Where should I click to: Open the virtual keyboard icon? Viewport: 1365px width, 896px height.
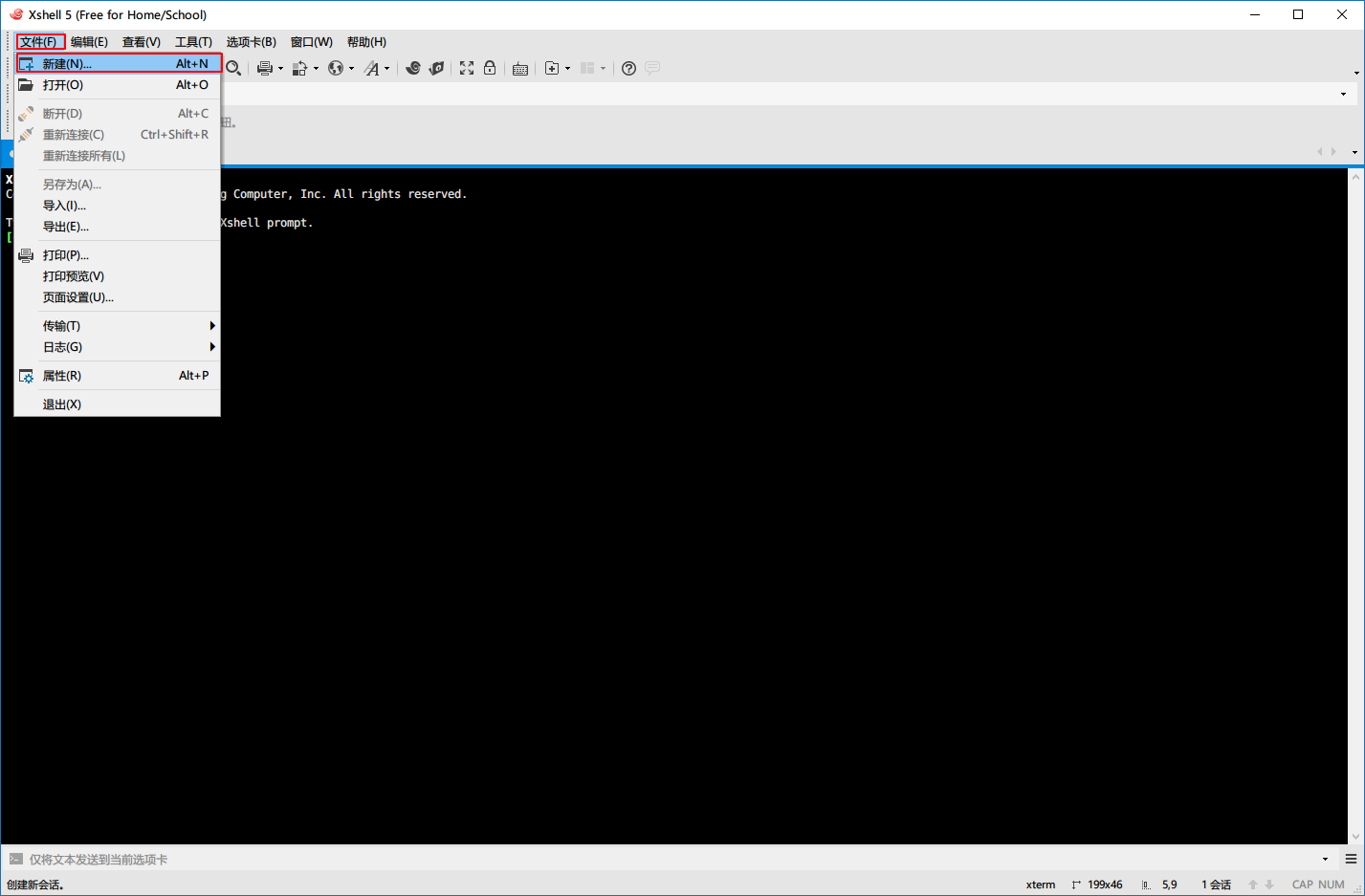click(520, 68)
